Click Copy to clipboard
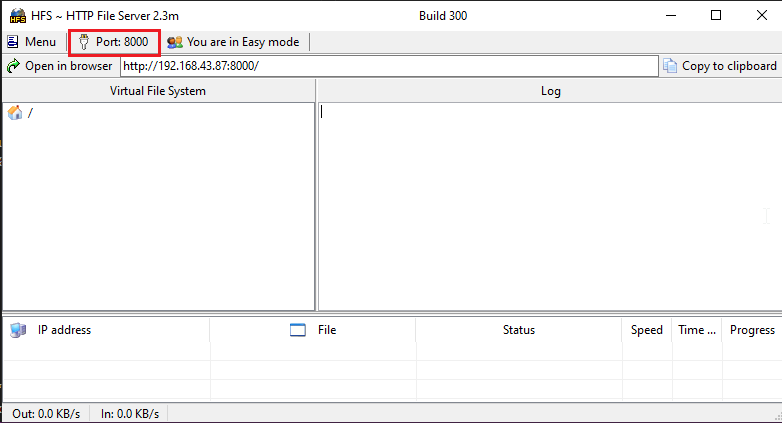The width and height of the screenshot is (782, 423). click(x=720, y=66)
